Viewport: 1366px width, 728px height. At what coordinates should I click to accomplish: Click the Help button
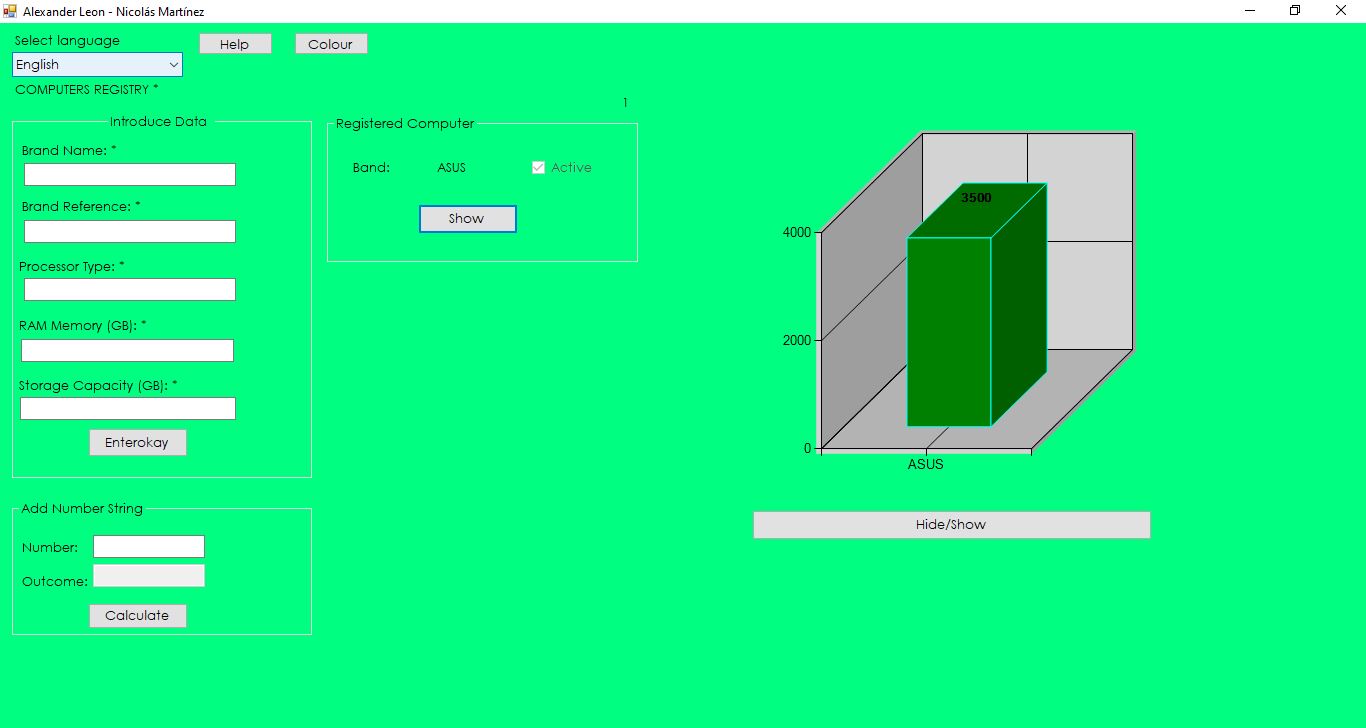[235, 44]
